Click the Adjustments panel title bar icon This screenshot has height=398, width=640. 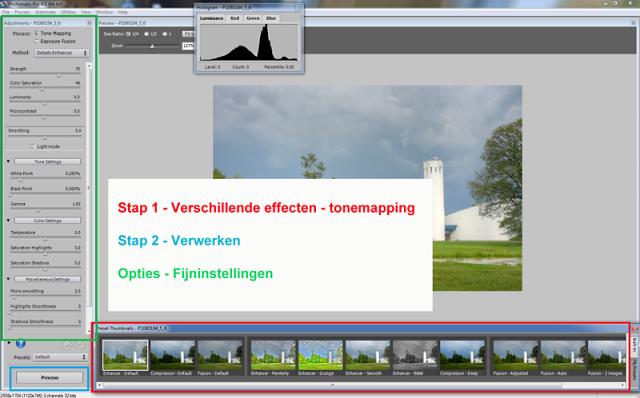[x=89, y=23]
